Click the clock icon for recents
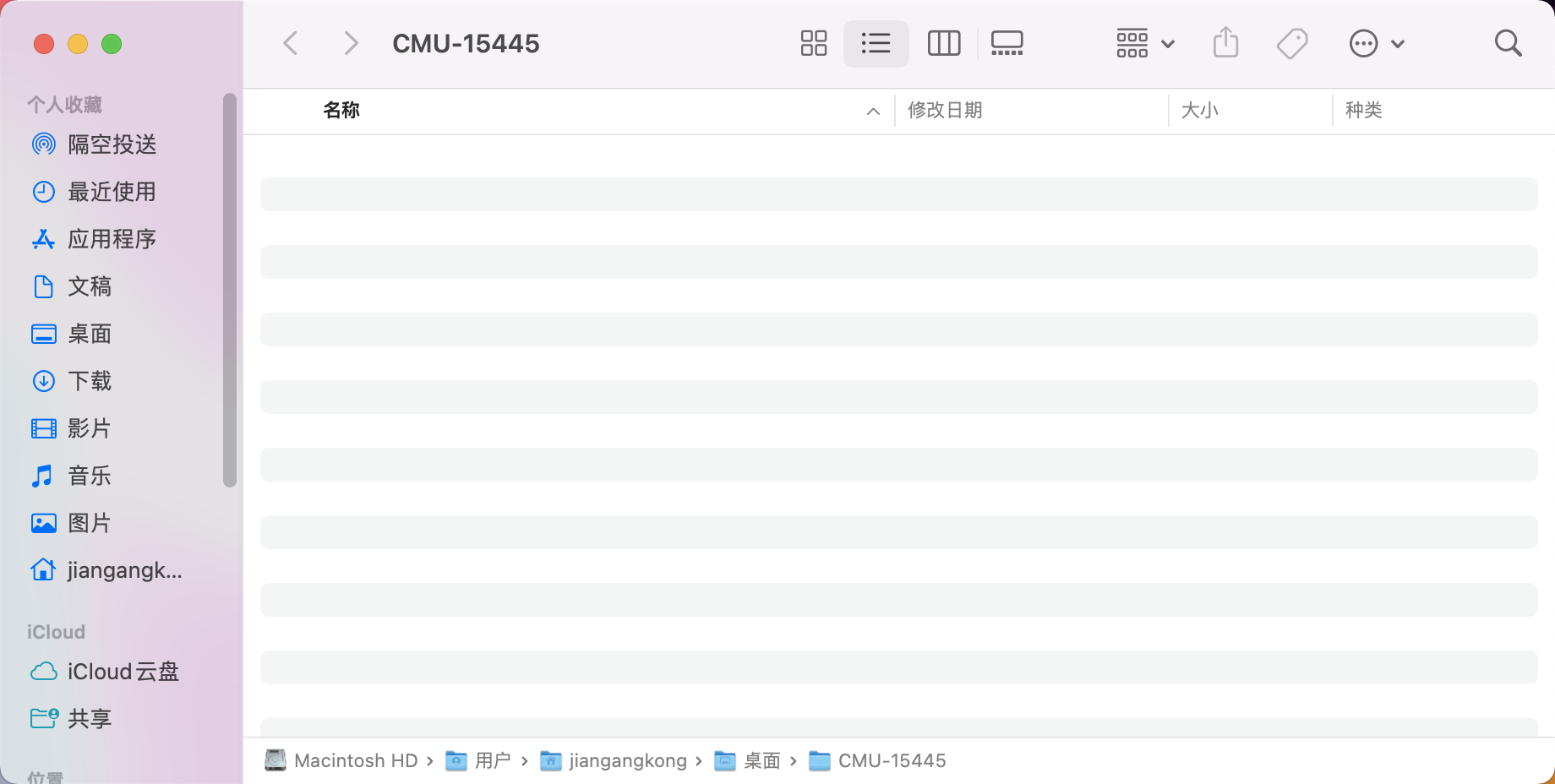This screenshot has width=1555, height=784. point(44,192)
